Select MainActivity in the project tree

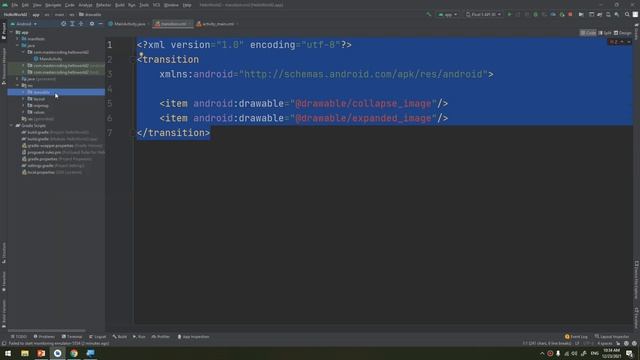pyautogui.click(x=50, y=59)
